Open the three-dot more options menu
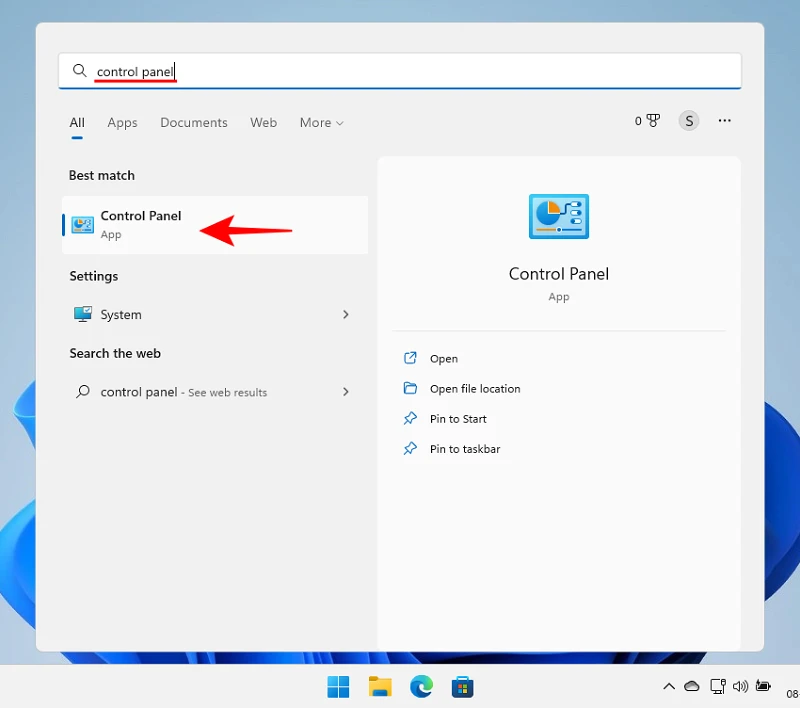Screen dimensions: 800x708 pyautogui.click(x=725, y=121)
